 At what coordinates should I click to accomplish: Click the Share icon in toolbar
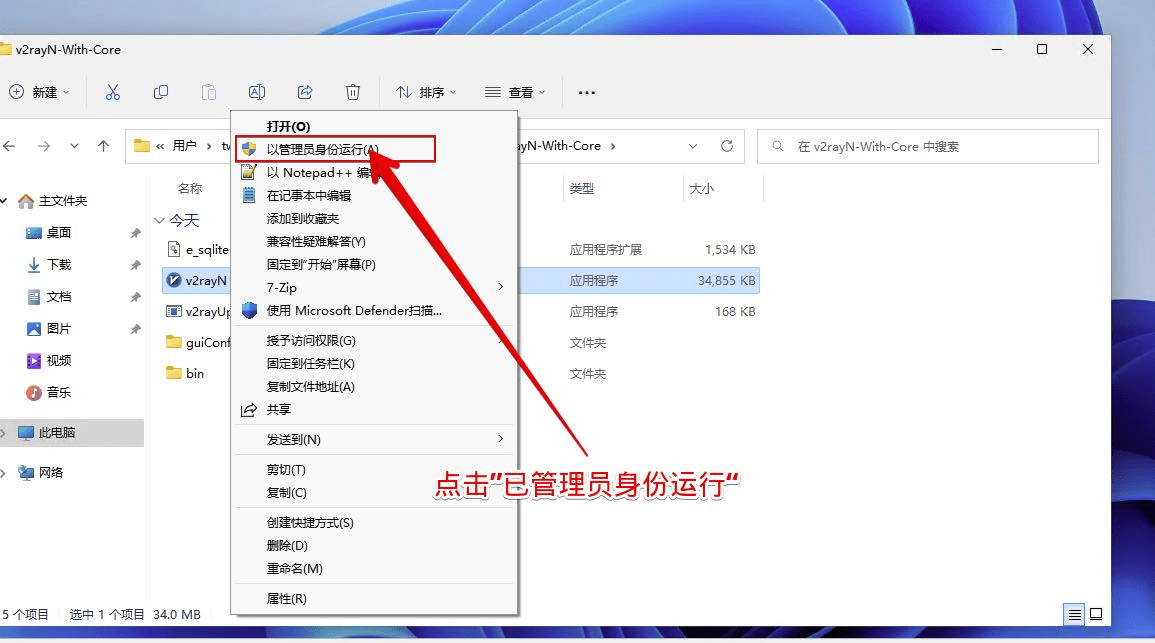[305, 92]
